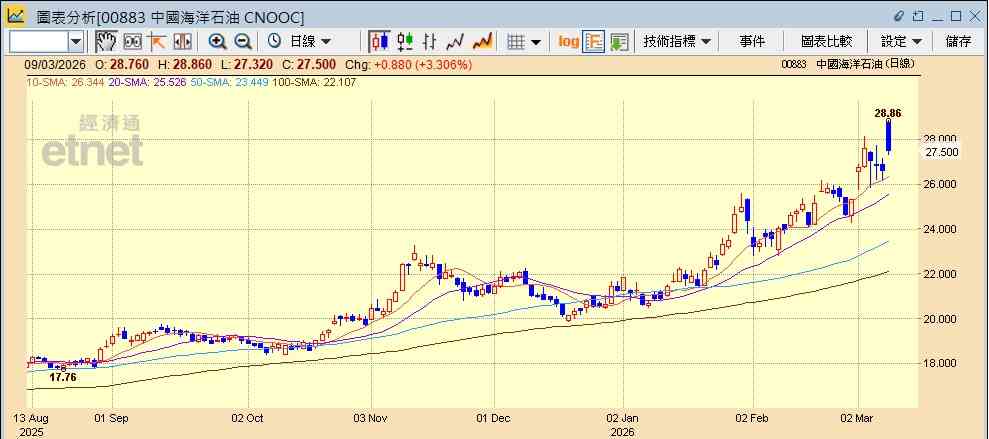The image size is (989, 439).
Task: Open the 技術指標 dropdown menu
Action: tap(677, 42)
